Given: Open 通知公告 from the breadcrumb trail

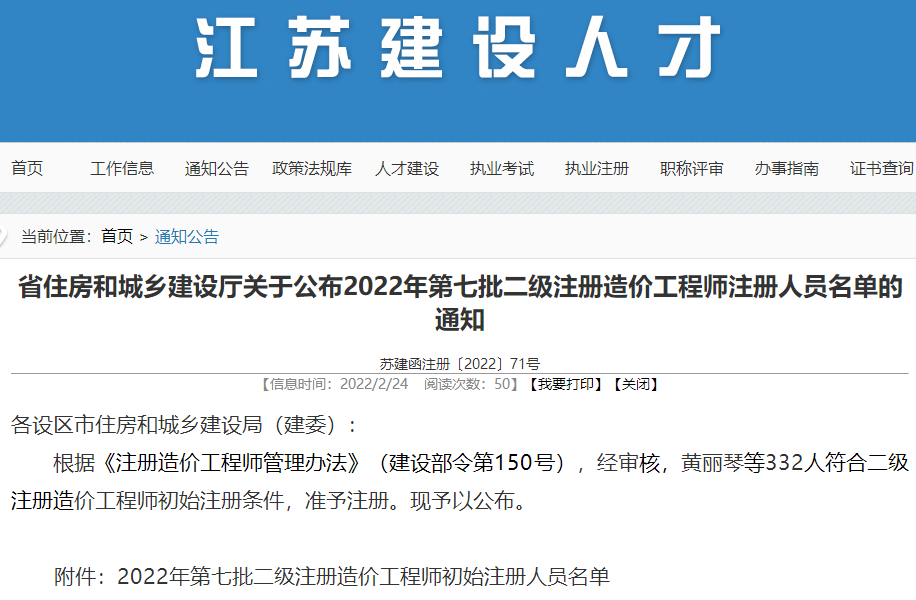Looking at the screenshot, I should coord(186,237).
